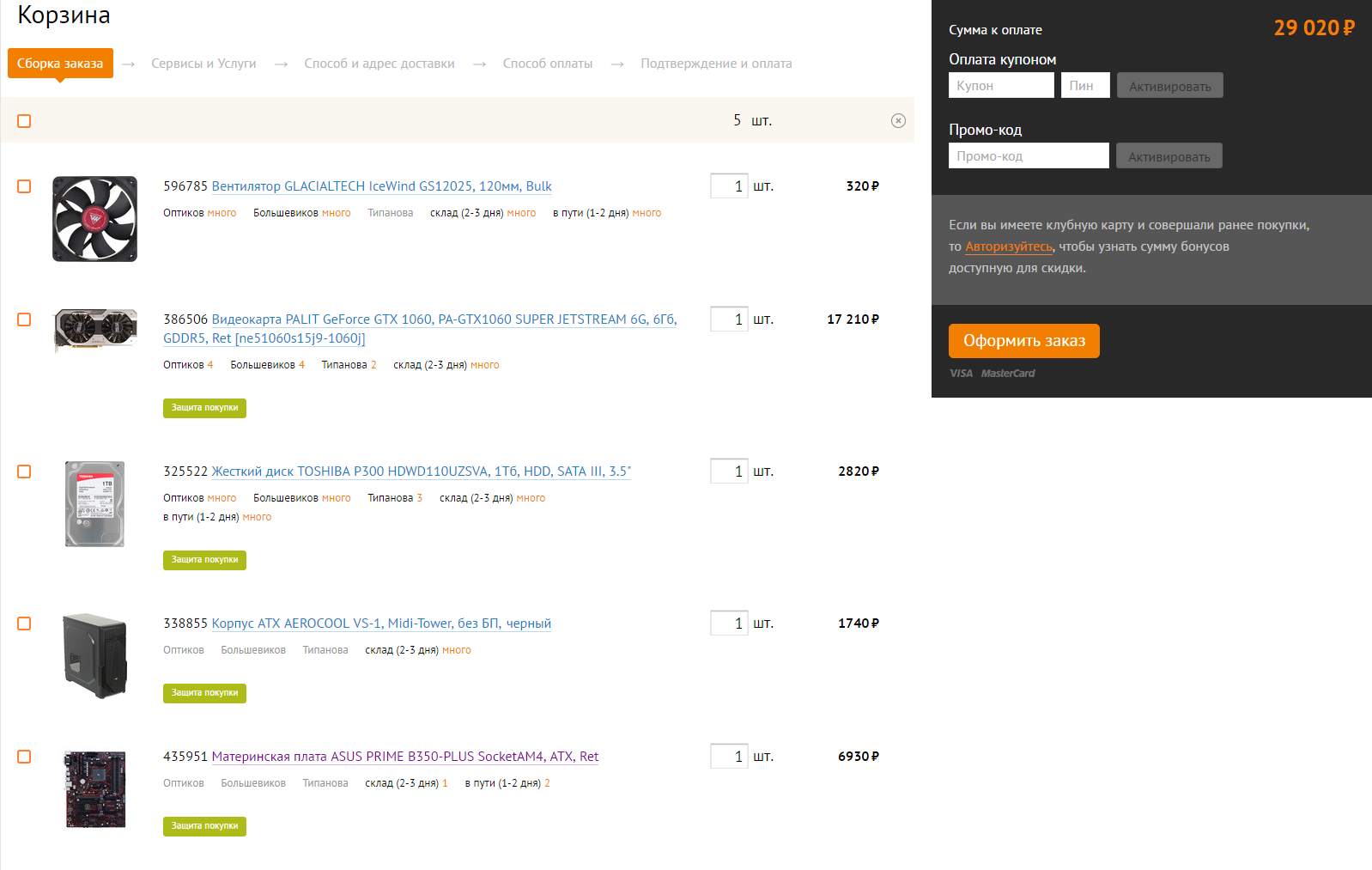The width and height of the screenshot is (1372, 870).
Task: Click 'Типанова 2' availability in video card row
Action: click(349, 365)
